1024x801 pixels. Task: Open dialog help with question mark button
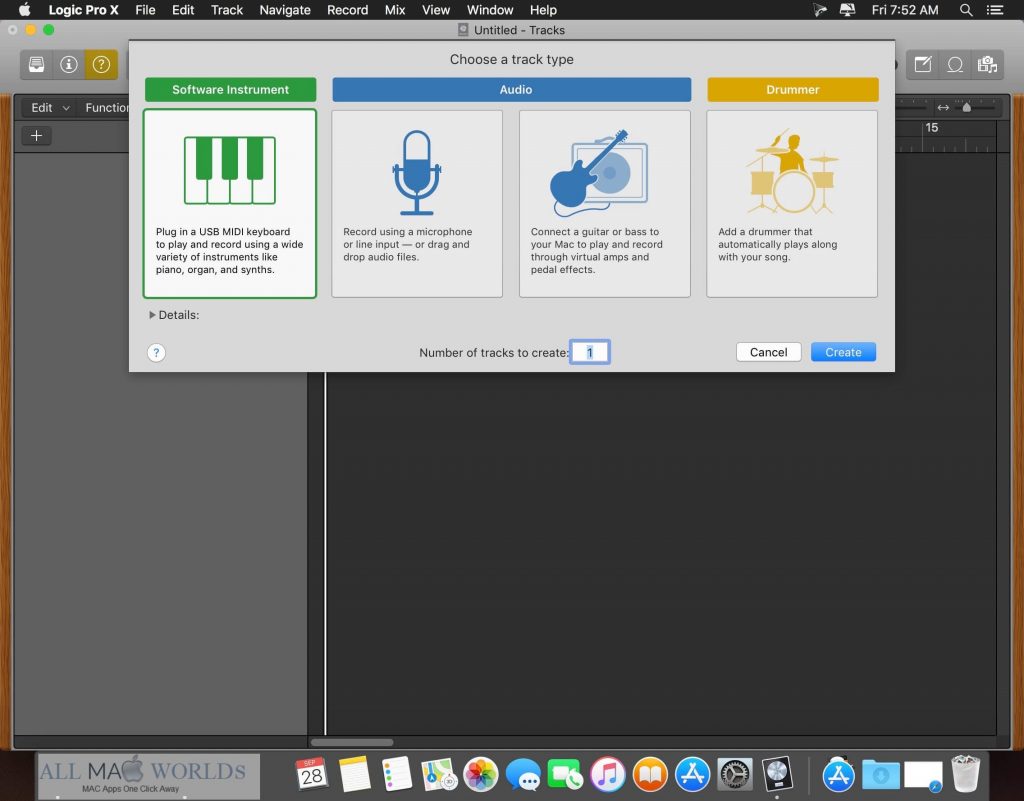coord(156,353)
